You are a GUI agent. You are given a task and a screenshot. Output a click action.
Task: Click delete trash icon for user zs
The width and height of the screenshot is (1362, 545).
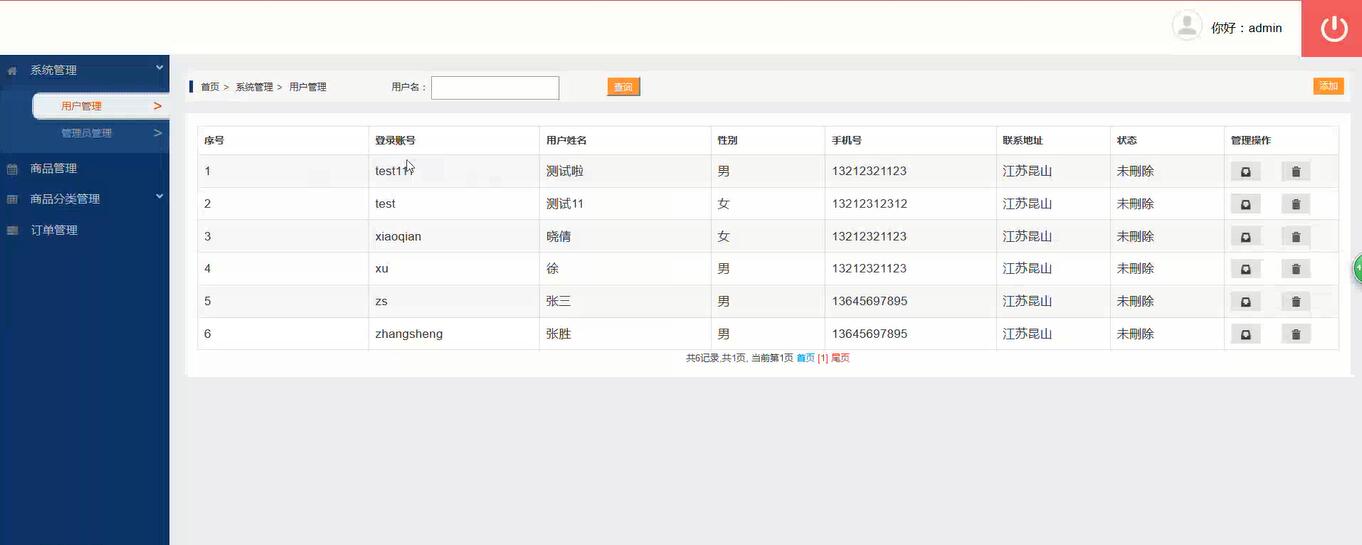[x=1296, y=302]
